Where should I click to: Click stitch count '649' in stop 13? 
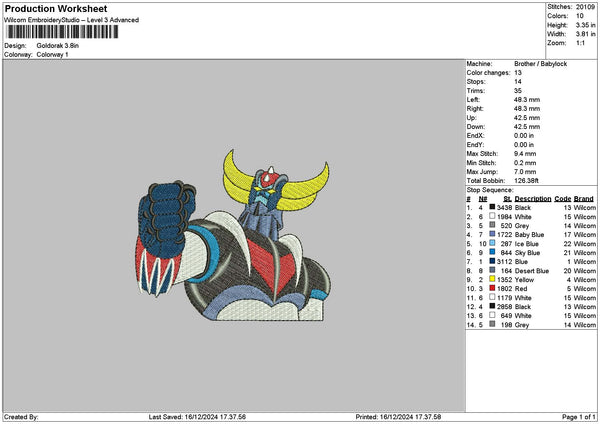point(506,316)
